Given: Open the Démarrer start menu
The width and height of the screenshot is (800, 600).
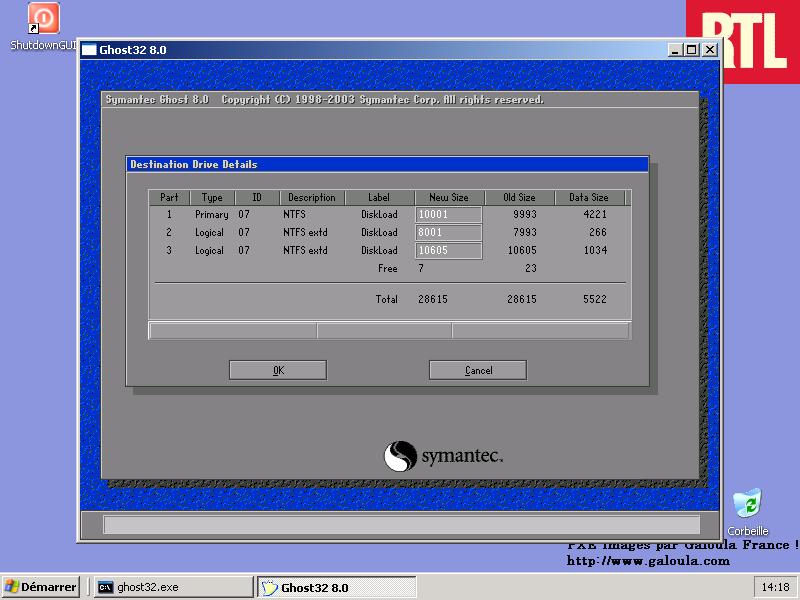Looking at the screenshot, I should (41, 587).
